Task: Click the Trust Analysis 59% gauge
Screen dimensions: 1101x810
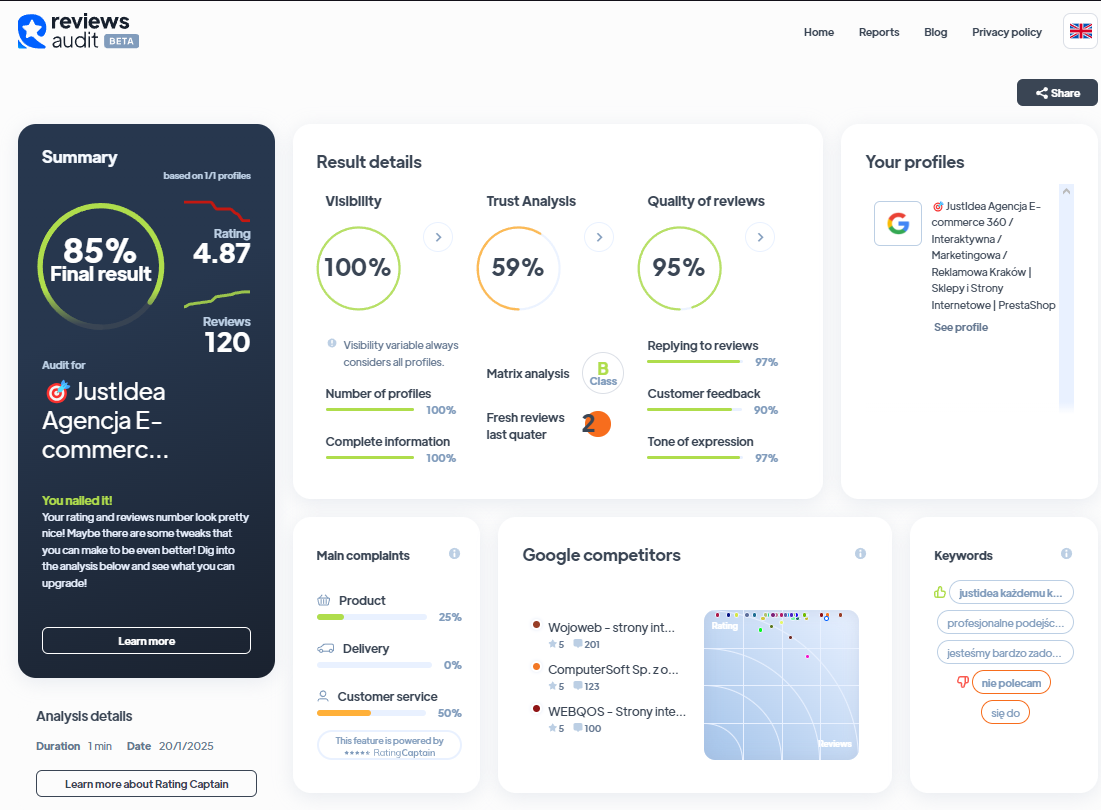Action: coord(518,267)
